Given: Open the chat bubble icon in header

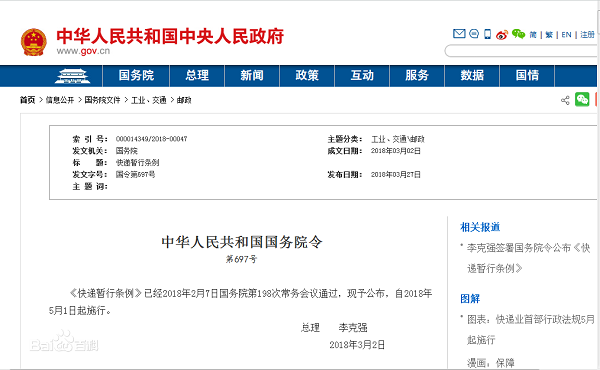Looking at the screenshot, I should point(474,34).
